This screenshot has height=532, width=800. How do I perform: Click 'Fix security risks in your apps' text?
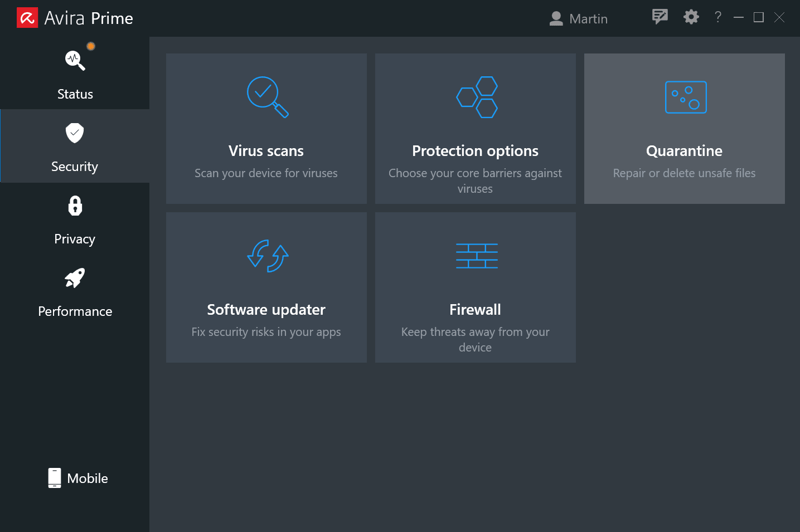tap(266, 332)
